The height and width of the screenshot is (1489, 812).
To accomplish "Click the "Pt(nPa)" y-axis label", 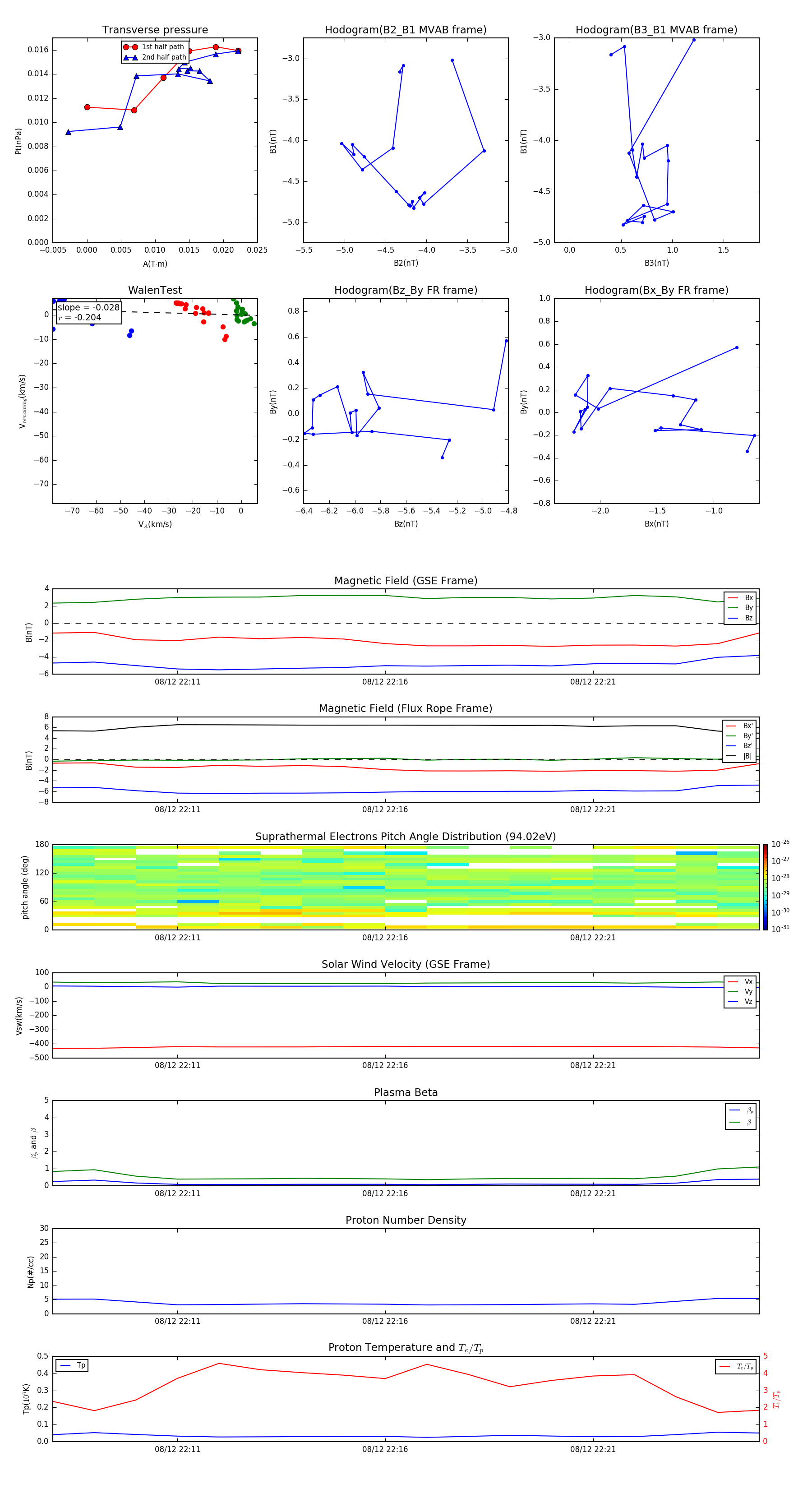I will click(x=18, y=141).
